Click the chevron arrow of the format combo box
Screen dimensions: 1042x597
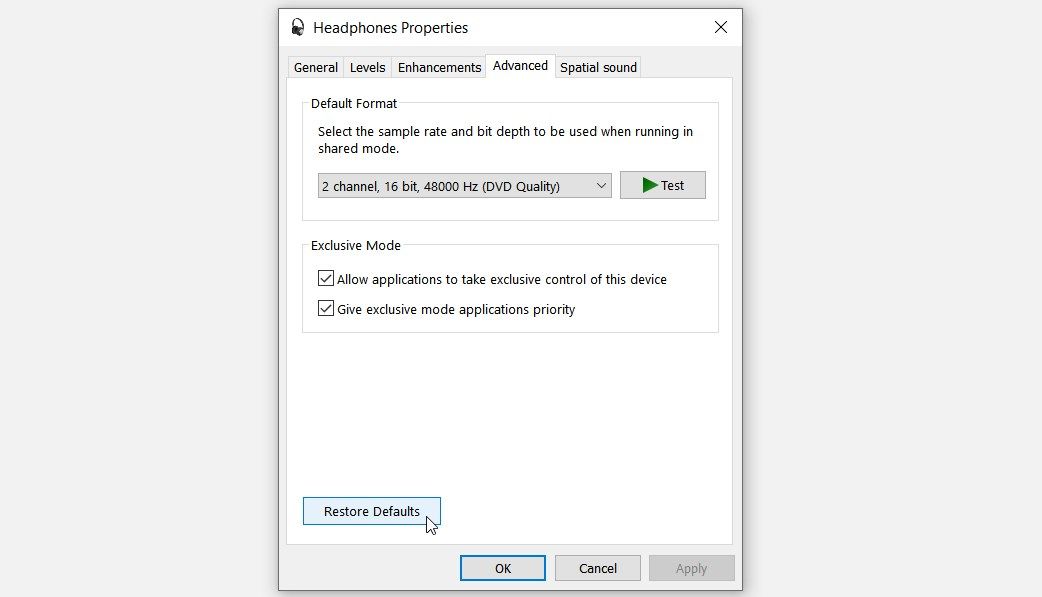(601, 186)
